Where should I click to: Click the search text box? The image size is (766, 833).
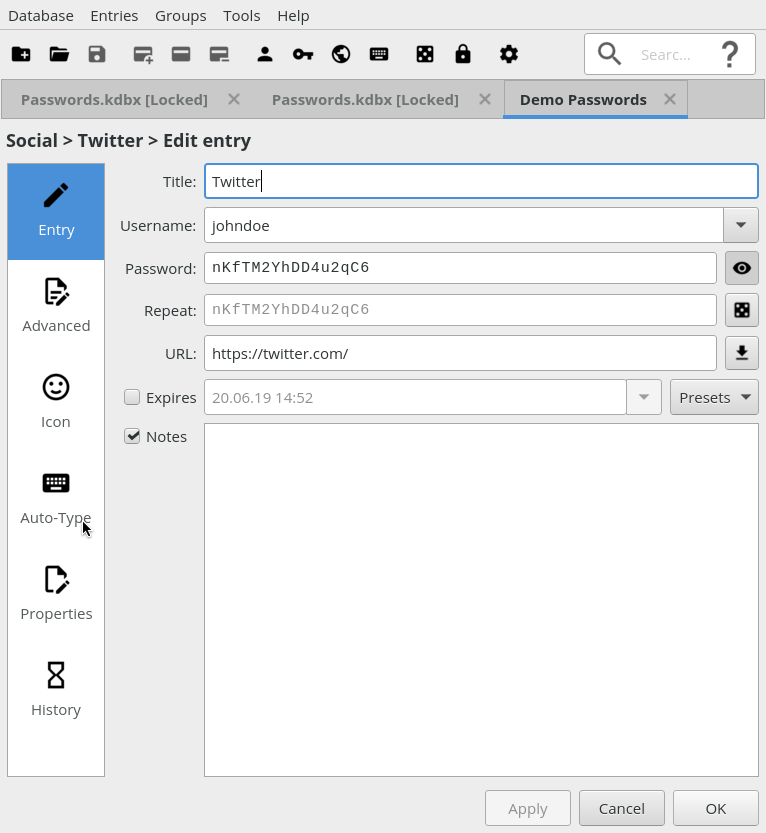tap(672, 54)
